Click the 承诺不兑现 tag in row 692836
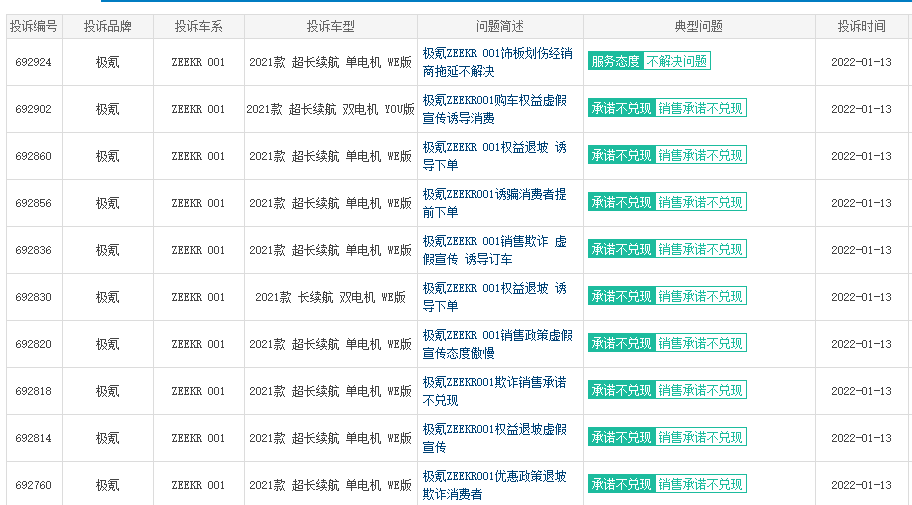The image size is (912, 505). click(x=621, y=250)
